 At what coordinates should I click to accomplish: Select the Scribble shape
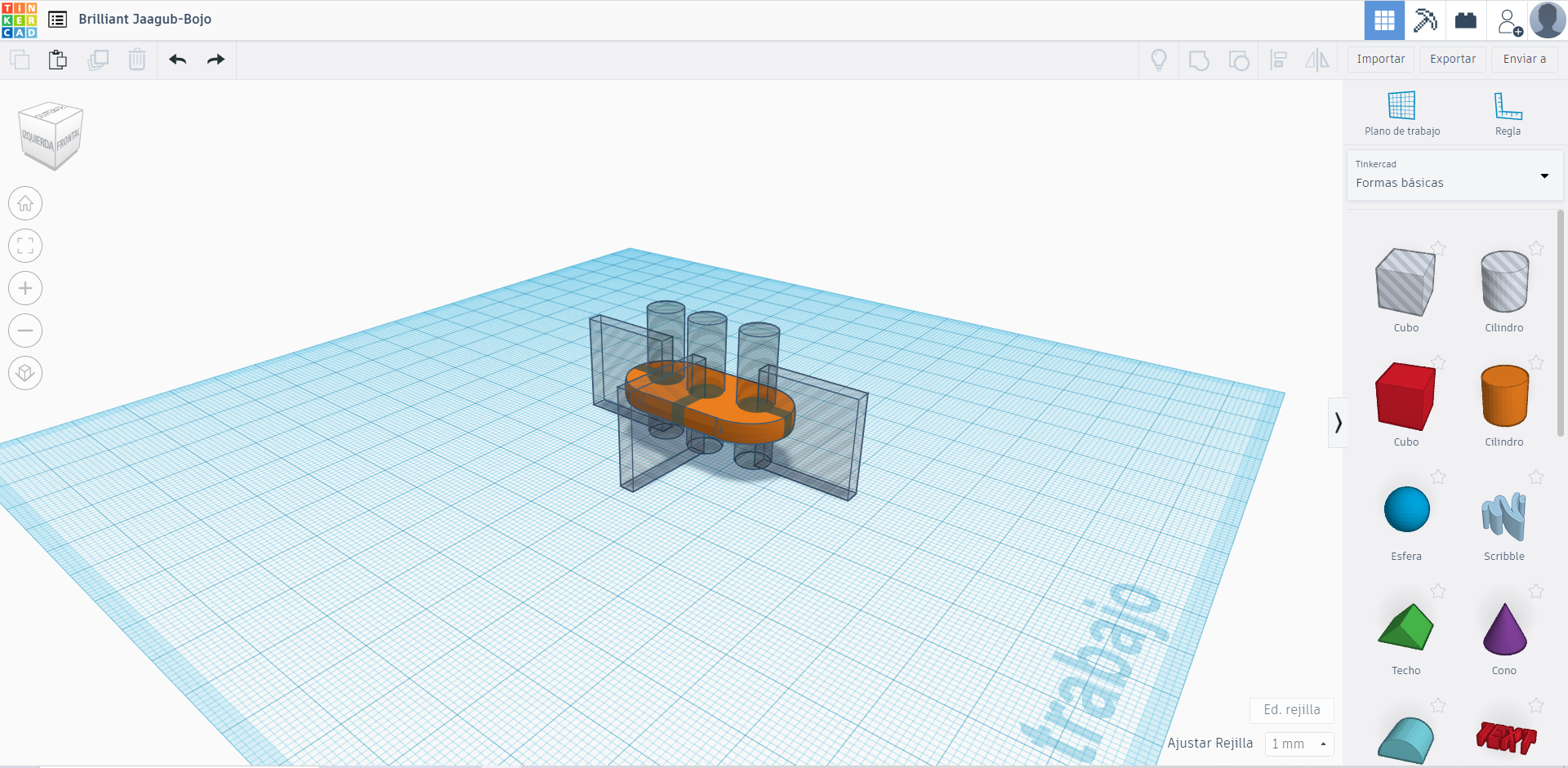(x=1503, y=516)
